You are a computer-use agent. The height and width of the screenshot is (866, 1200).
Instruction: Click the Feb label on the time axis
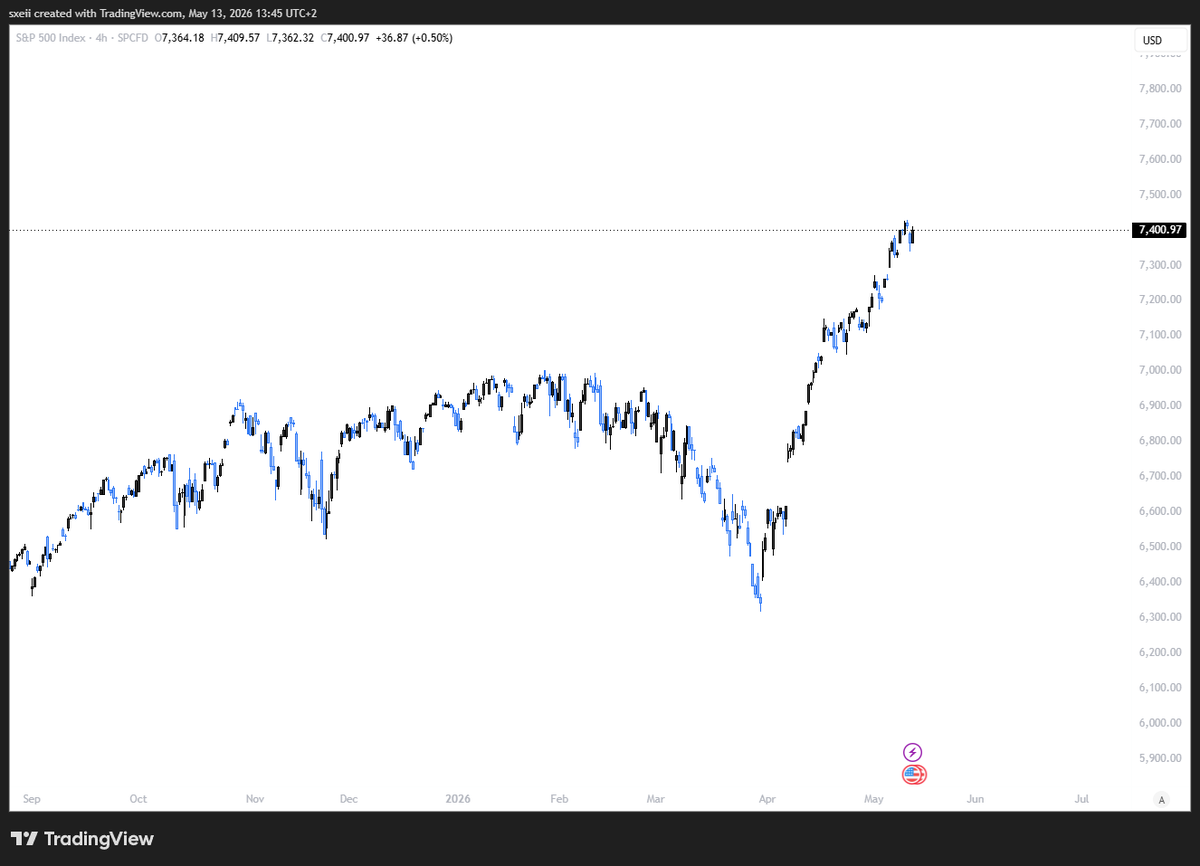(x=559, y=799)
